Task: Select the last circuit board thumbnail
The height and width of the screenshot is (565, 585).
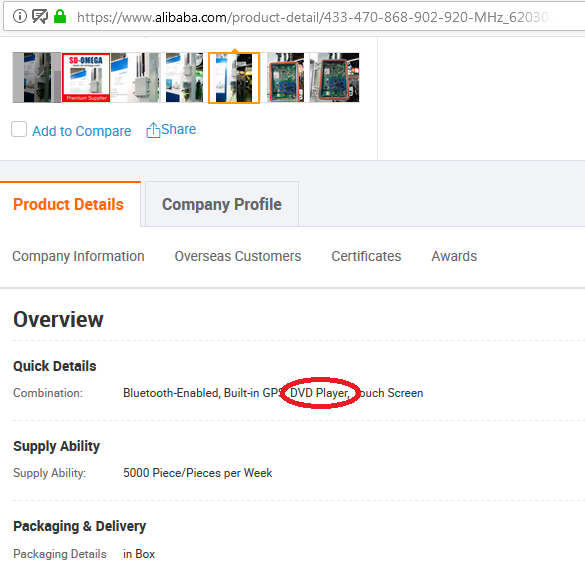Action: (335, 78)
